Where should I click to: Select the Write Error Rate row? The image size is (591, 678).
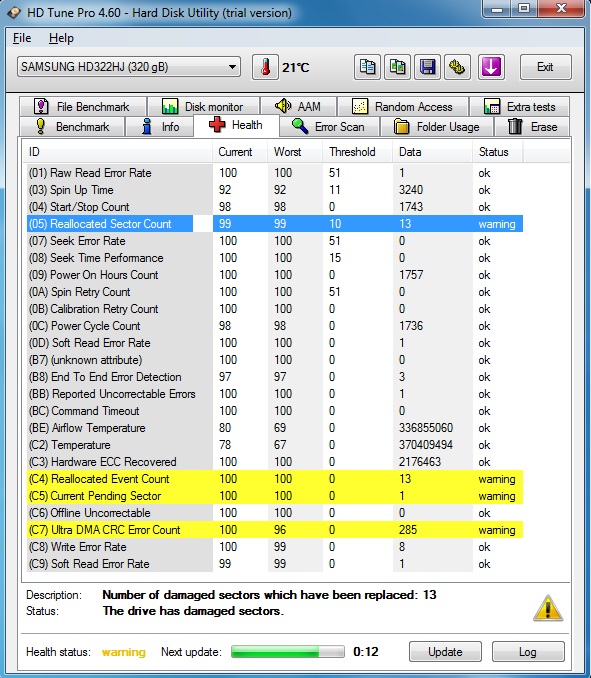pos(275,547)
